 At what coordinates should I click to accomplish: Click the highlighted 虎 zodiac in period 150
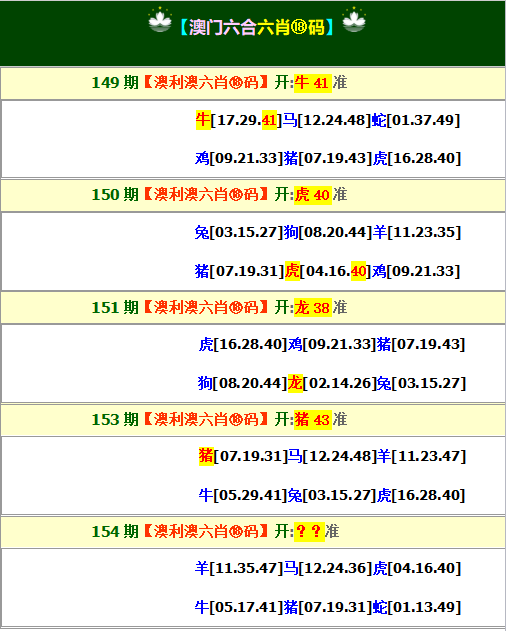click(x=292, y=271)
